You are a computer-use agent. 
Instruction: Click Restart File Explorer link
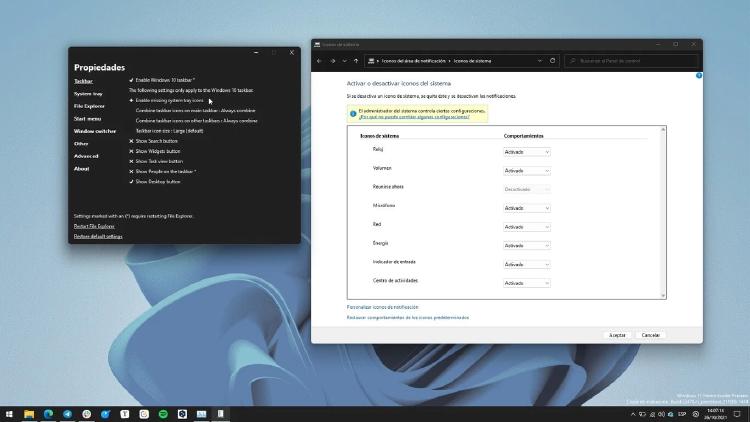(x=94, y=226)
